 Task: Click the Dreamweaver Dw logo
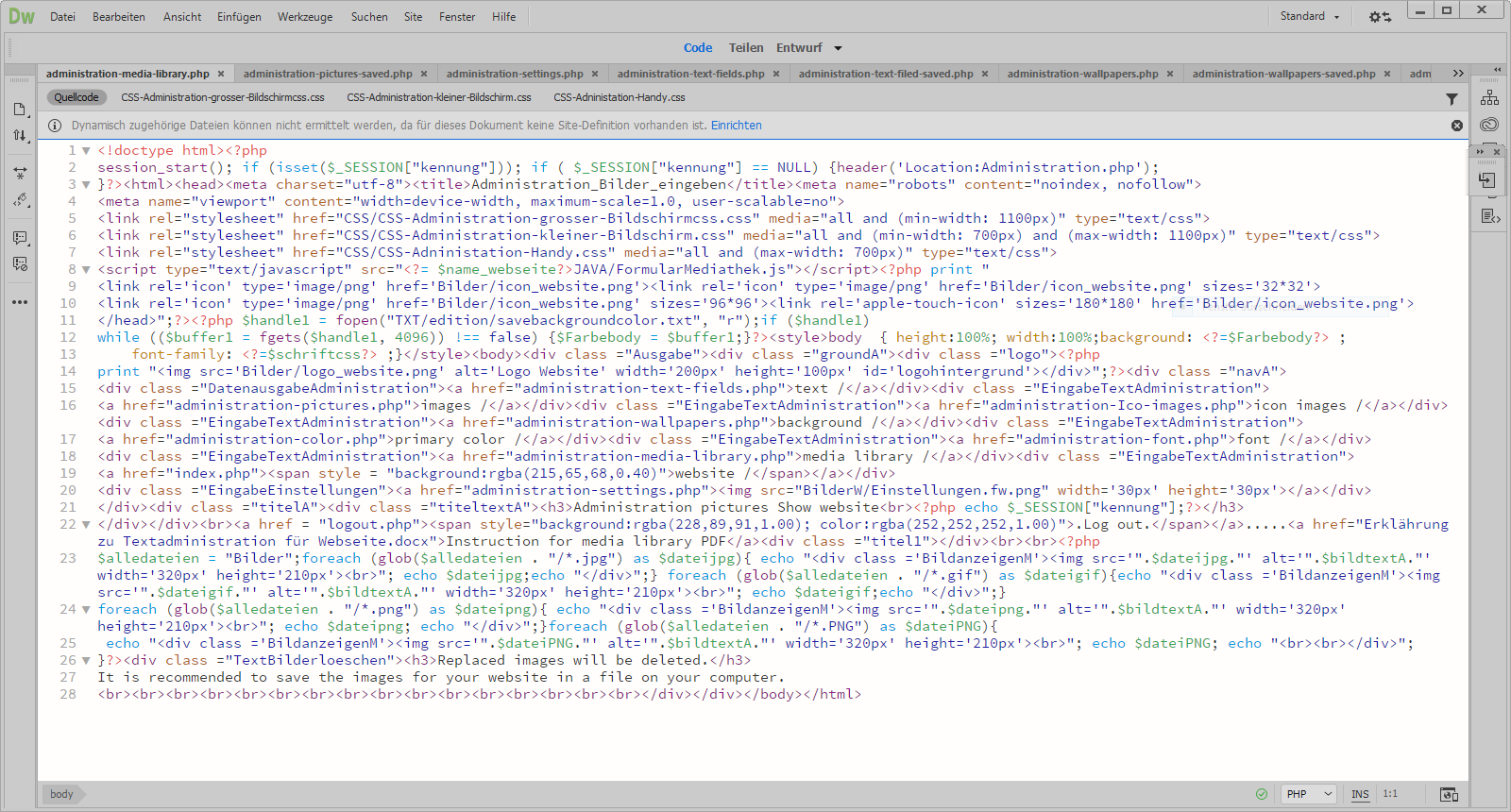coord(21,16)
